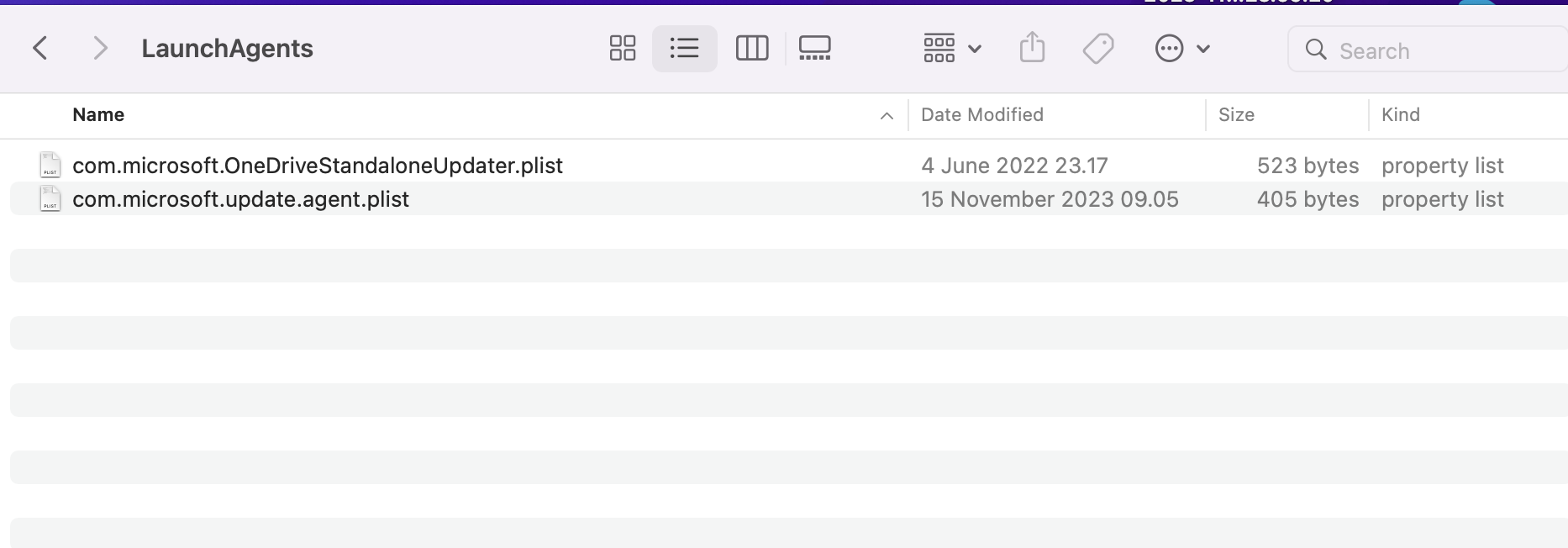Image resolution: width=1568 pixels, height=548 pixels.
Task: Click the magnifying glass search icon
Action: click(x=1316, y=50)
